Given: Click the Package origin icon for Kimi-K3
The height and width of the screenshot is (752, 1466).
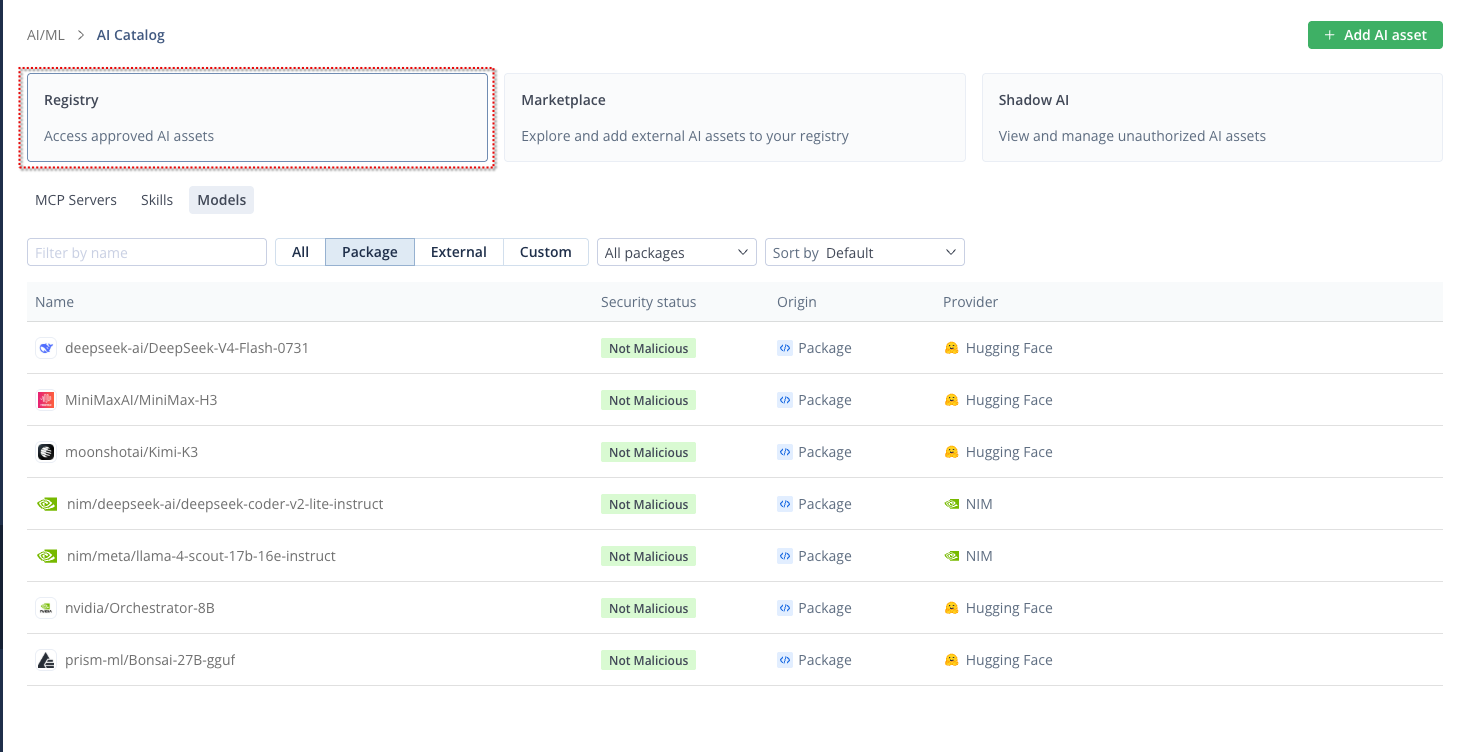Looking at the screenshot, I should (x=785, y=452).
